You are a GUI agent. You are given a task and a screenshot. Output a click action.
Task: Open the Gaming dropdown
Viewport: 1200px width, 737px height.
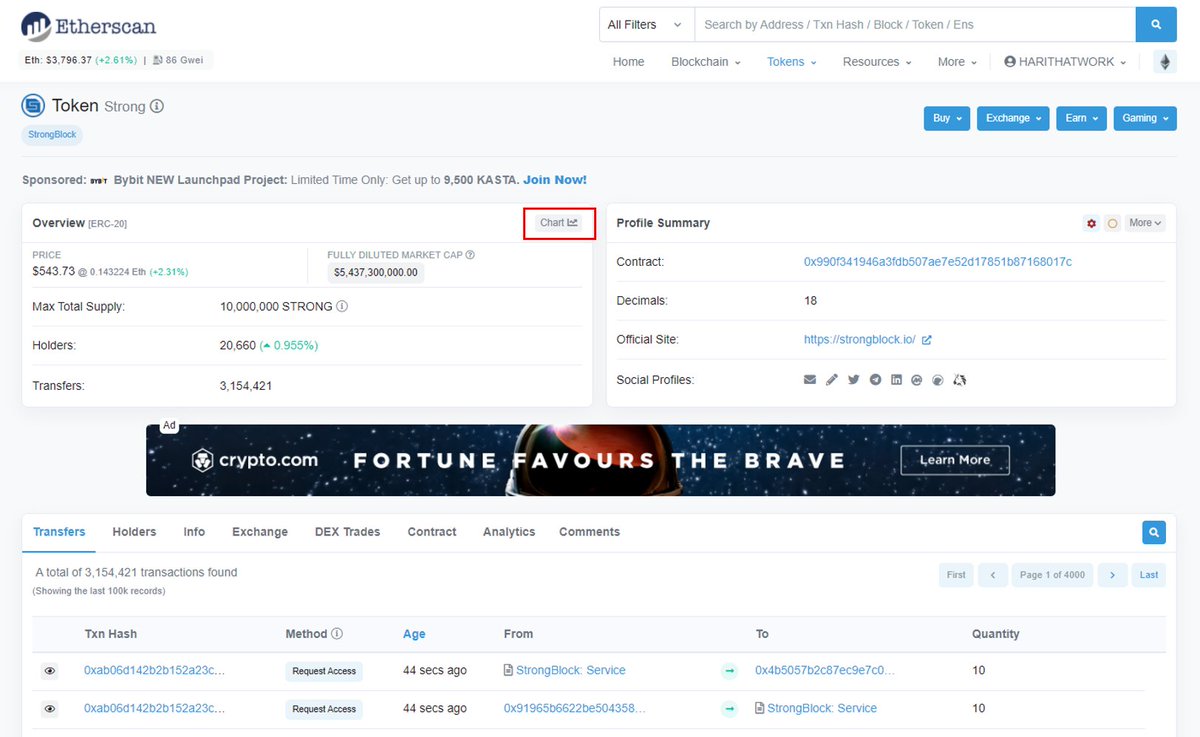(1144, 118)
